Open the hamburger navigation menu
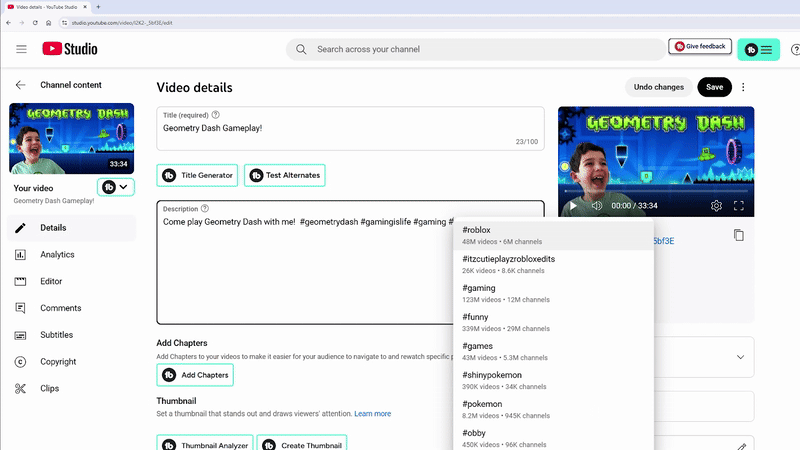 click(x=21, y=49)
